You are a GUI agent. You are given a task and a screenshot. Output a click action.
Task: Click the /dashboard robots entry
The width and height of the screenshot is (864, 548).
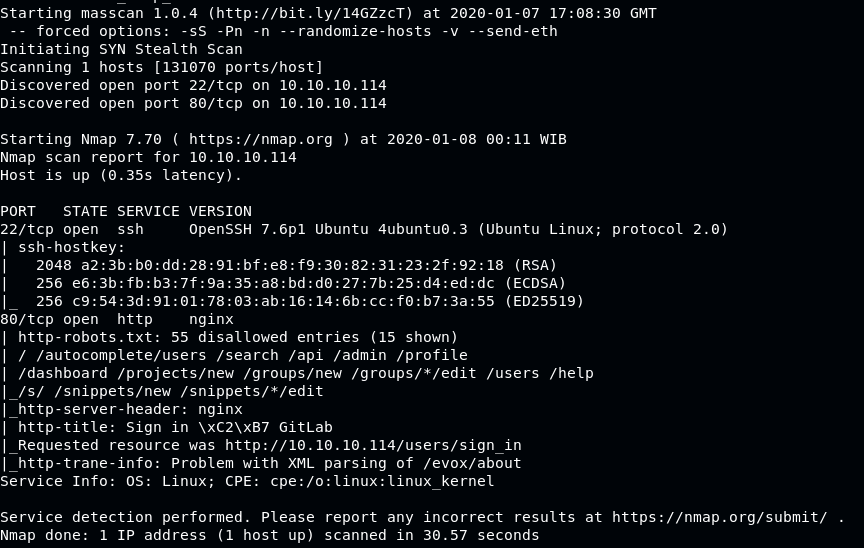pos(63,373)
